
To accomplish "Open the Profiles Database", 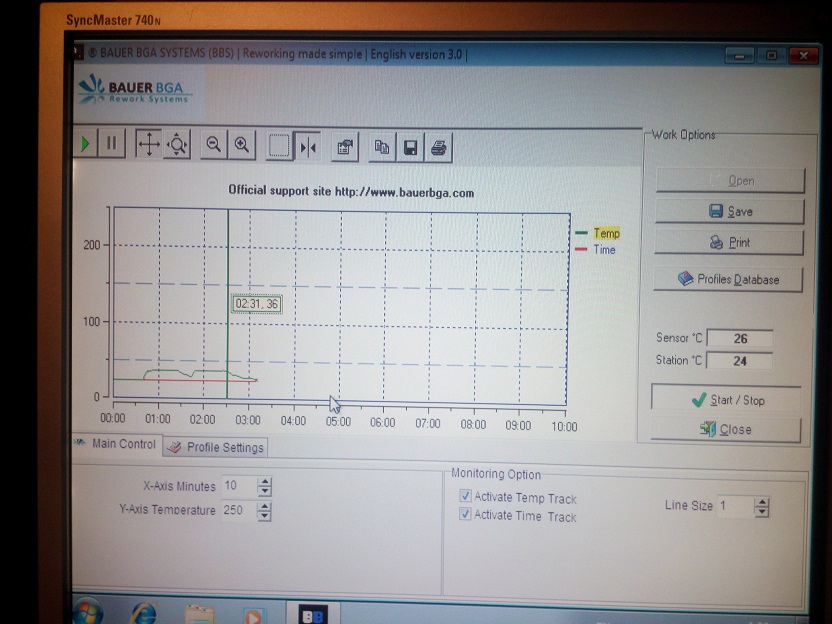I will point(729,279).
